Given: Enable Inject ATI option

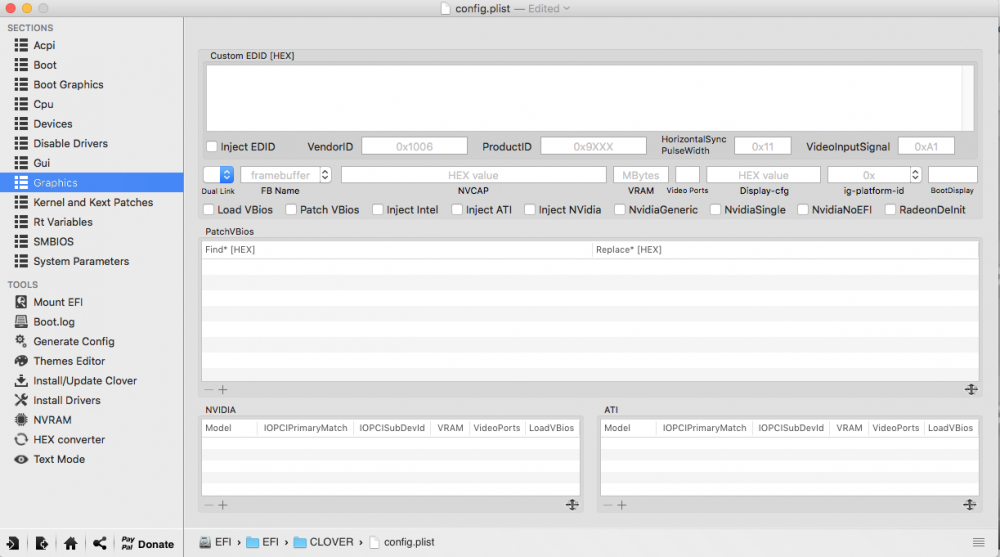Looking at the screenshot, I should 457,210.
